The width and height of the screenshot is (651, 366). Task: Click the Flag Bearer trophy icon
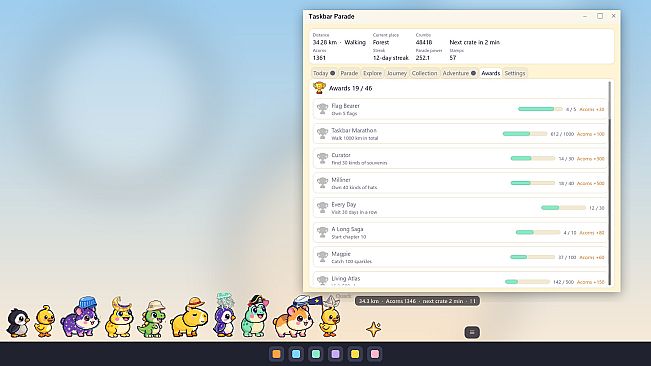322,109
